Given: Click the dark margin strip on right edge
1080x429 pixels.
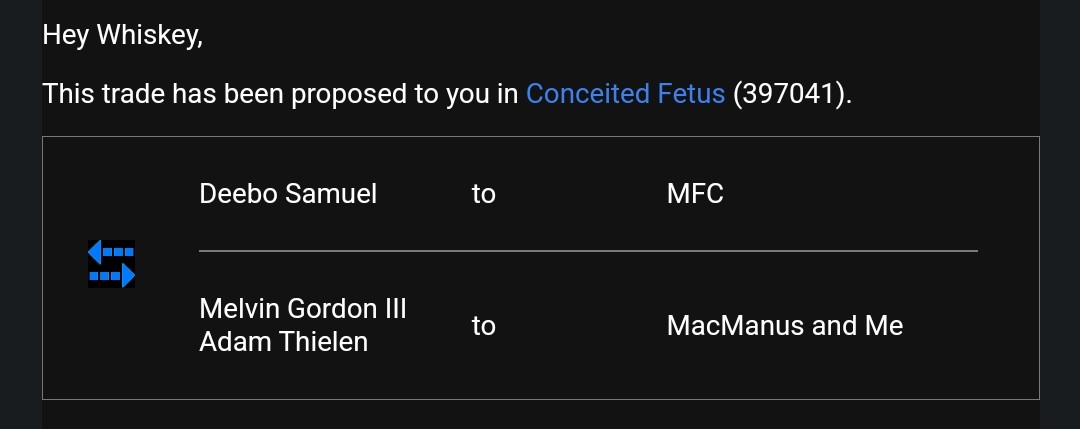Looking at the screenshot, I should 1060,214.
